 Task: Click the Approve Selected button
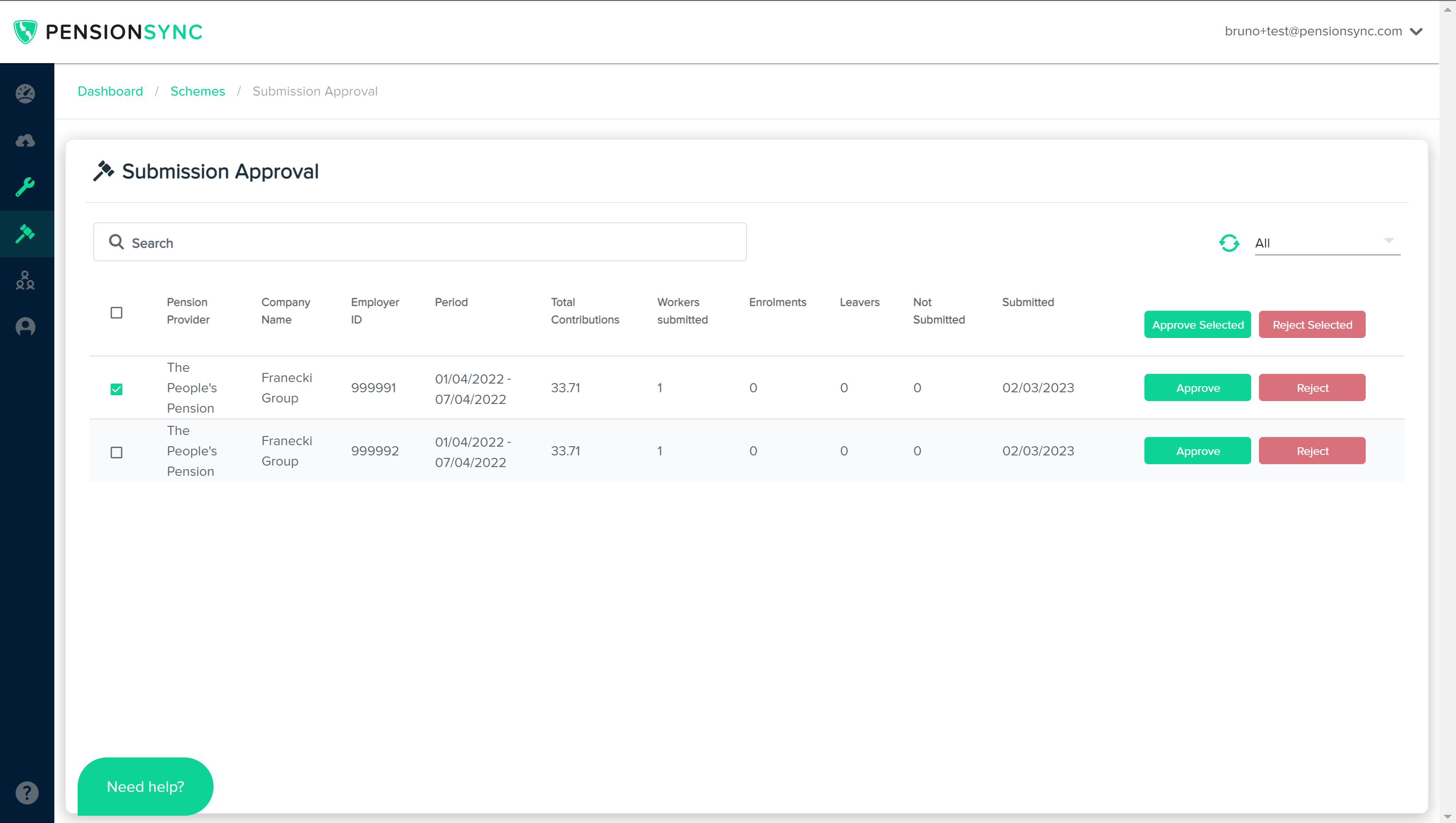(1197, 325)
